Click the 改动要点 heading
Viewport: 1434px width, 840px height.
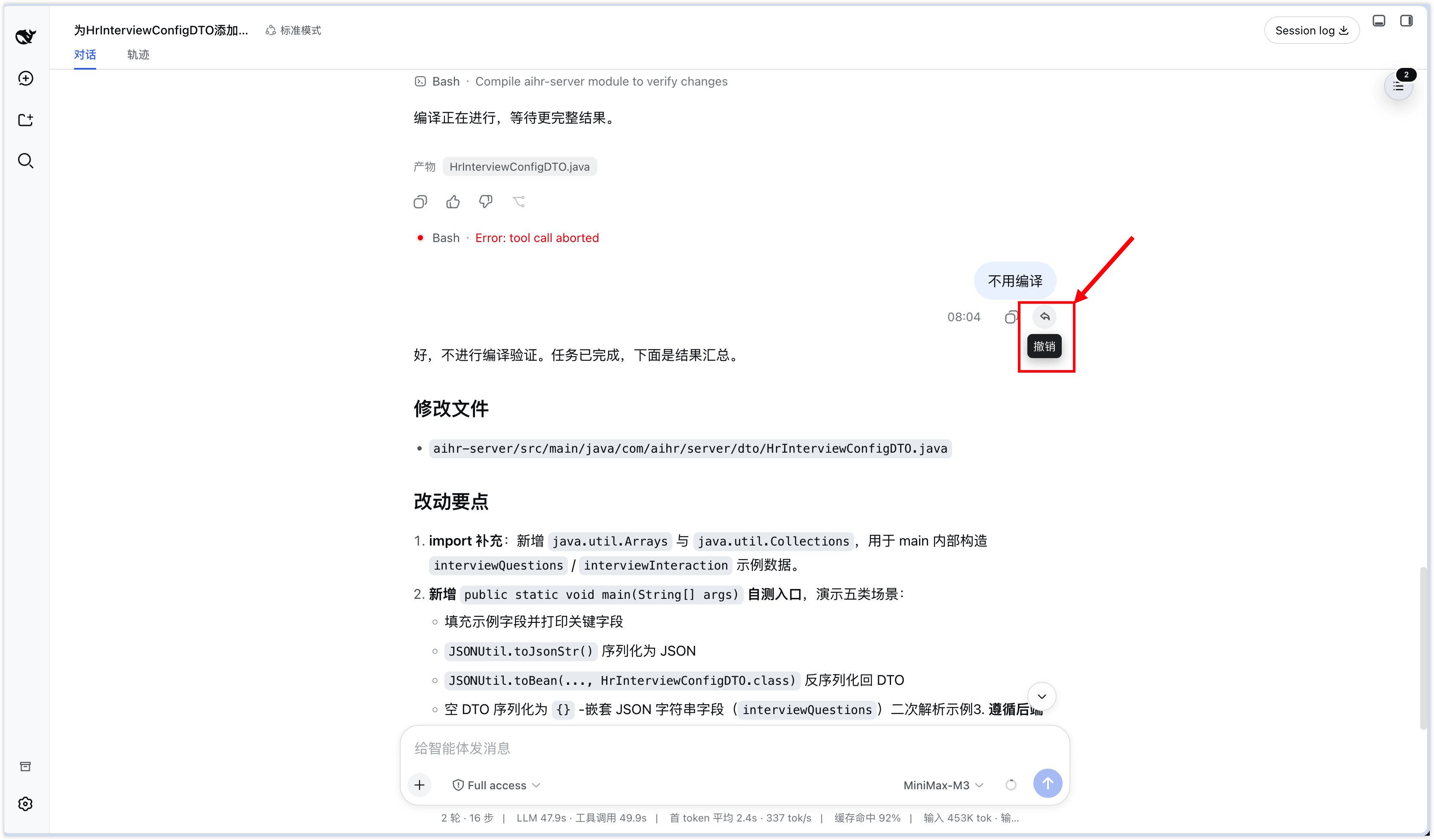click(450, 501)
